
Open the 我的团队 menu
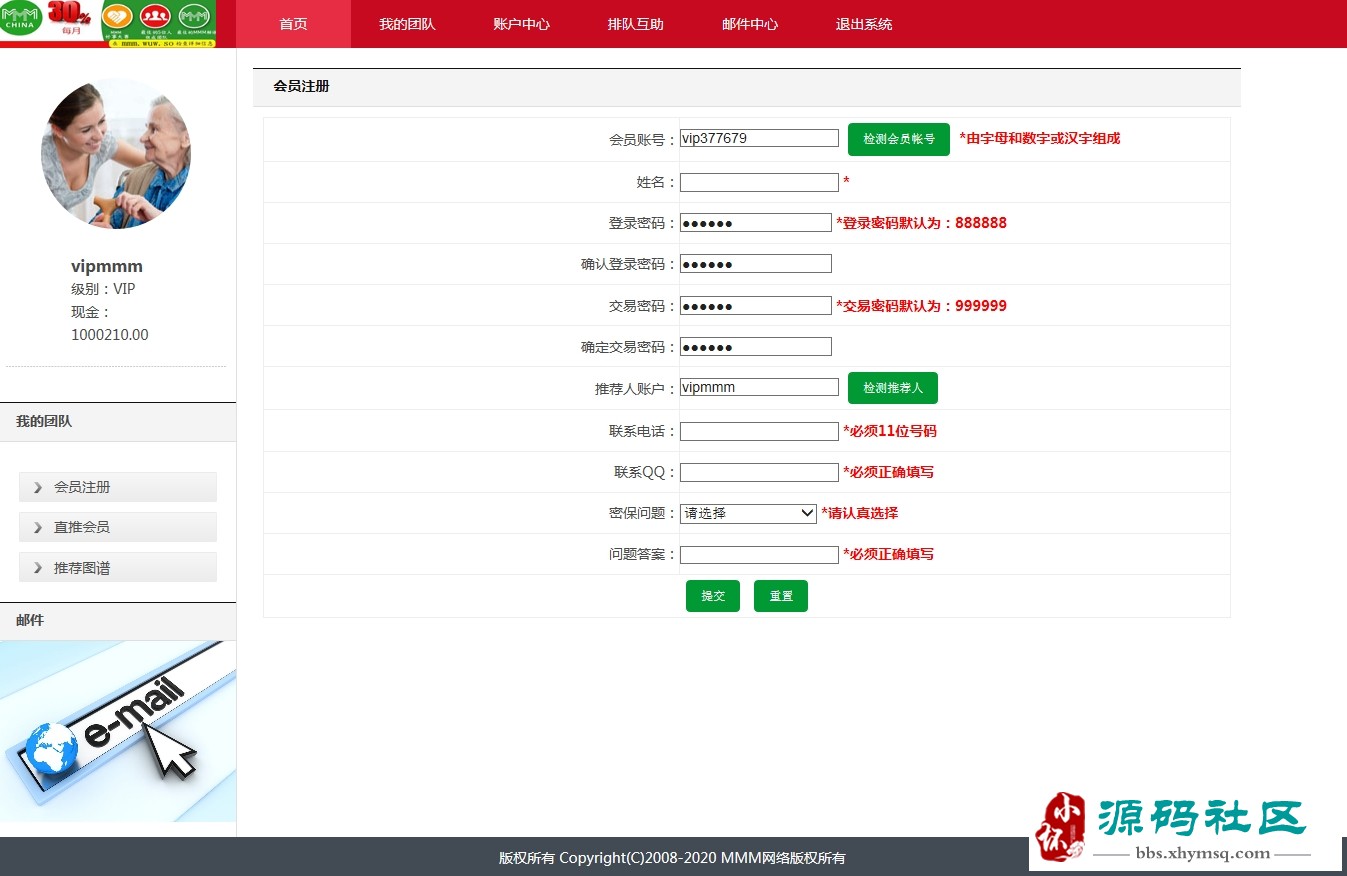coord(407,24)
